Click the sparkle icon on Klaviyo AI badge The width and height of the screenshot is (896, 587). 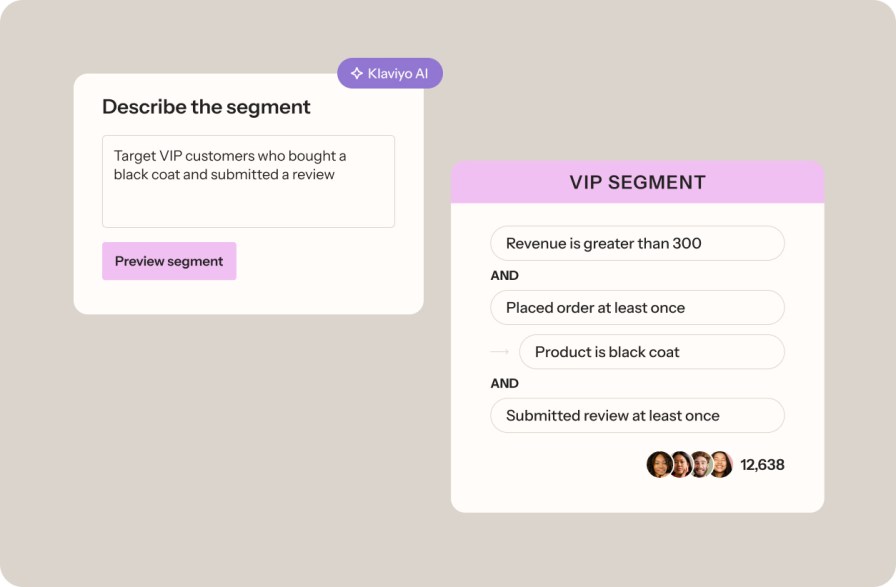(x=357, y=73)
